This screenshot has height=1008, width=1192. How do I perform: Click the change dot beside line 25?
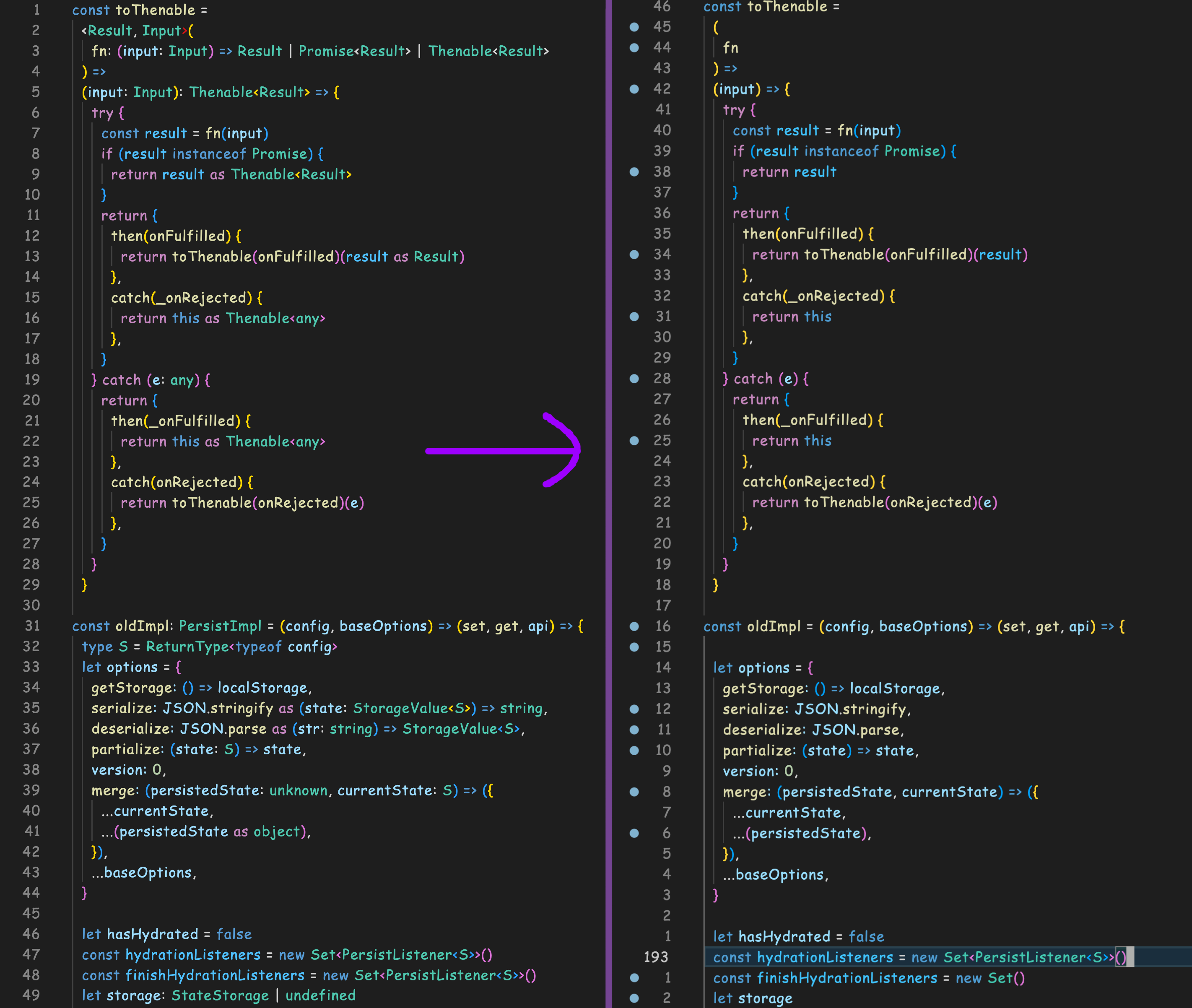634,441
